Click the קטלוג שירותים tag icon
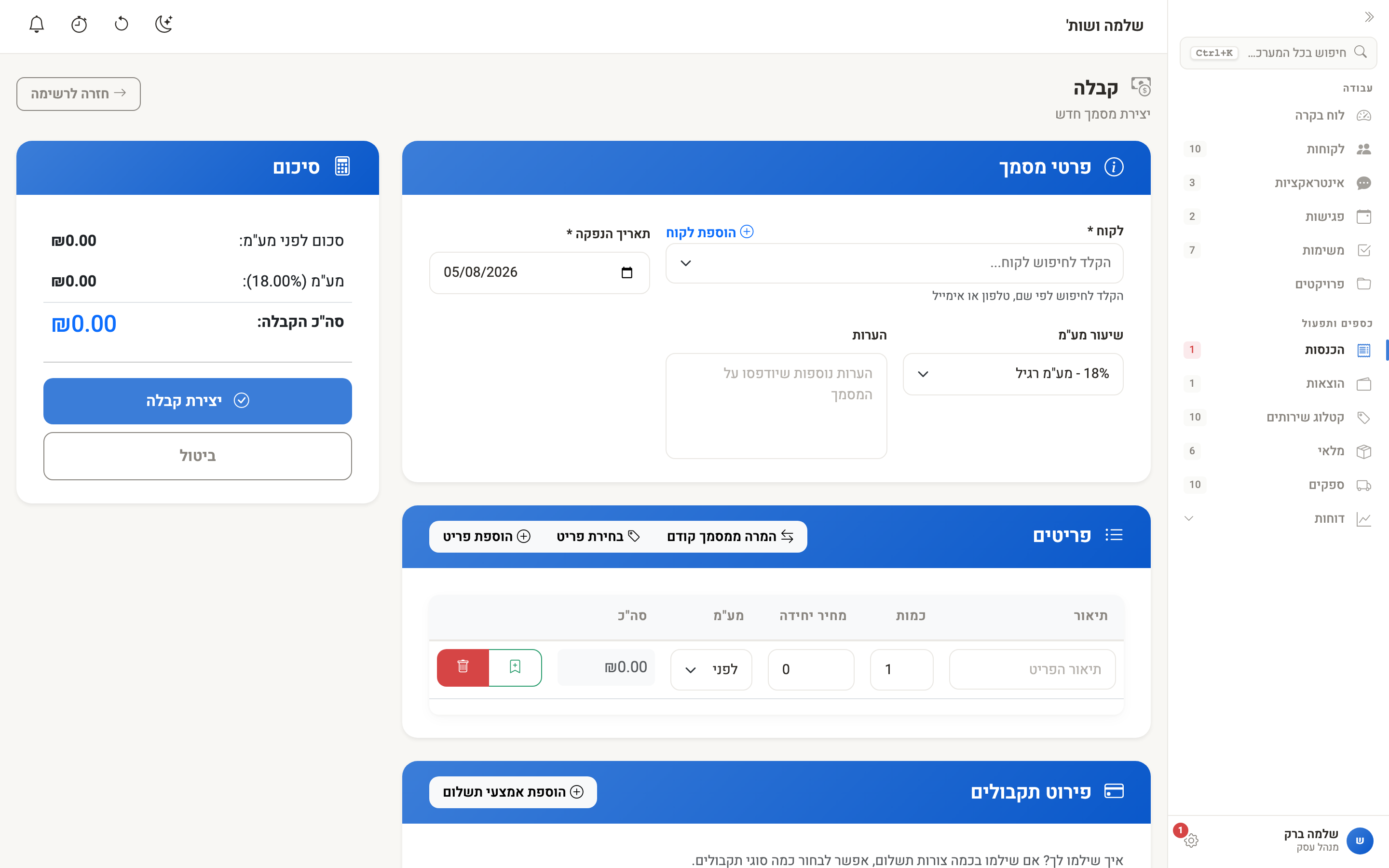 tap(1364, 417)
